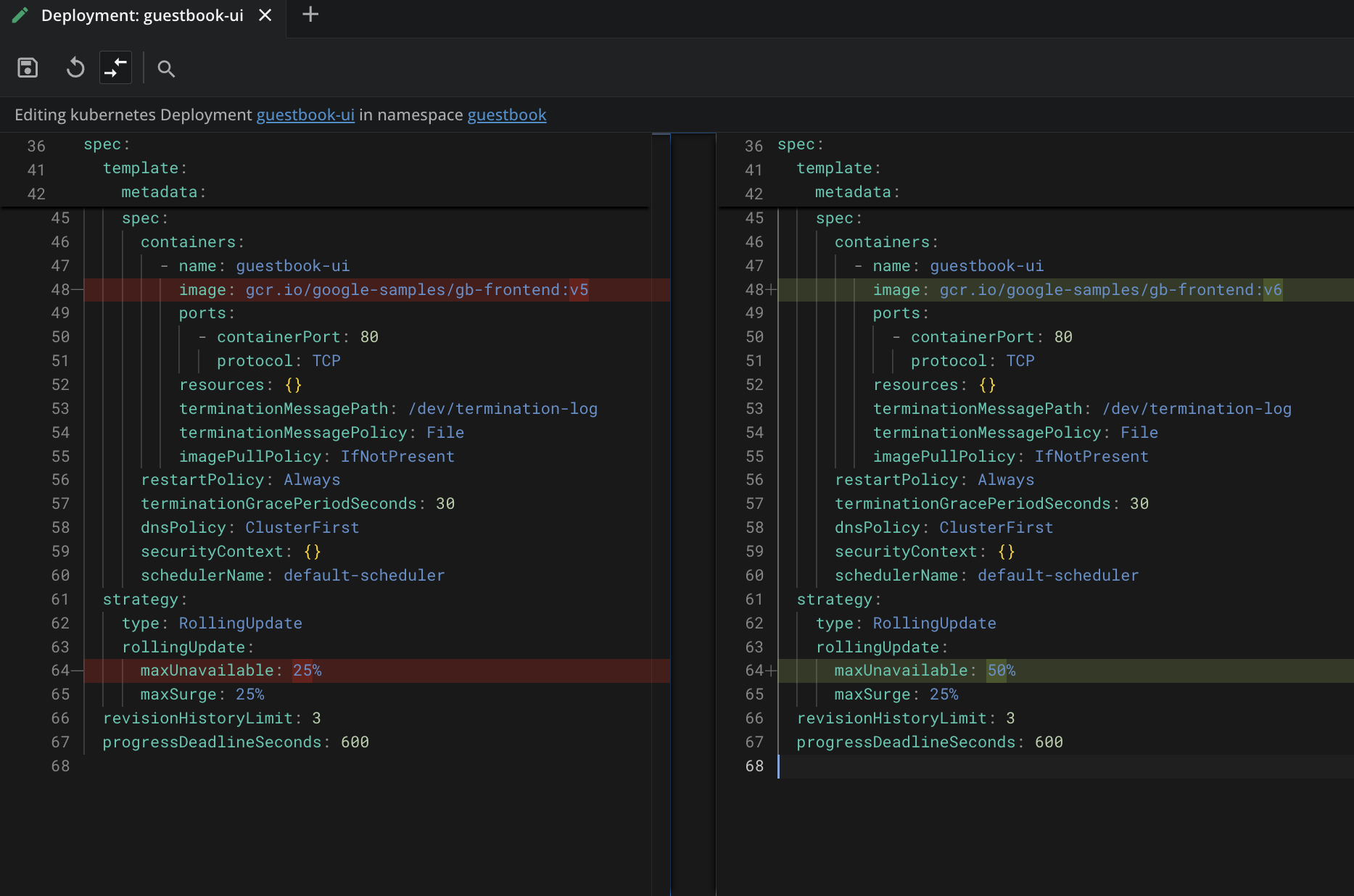Image resolution: width=1354 pixels, height=896 pixels.
Task: Open the guestbook namespace link
Action: pos(507,115)
